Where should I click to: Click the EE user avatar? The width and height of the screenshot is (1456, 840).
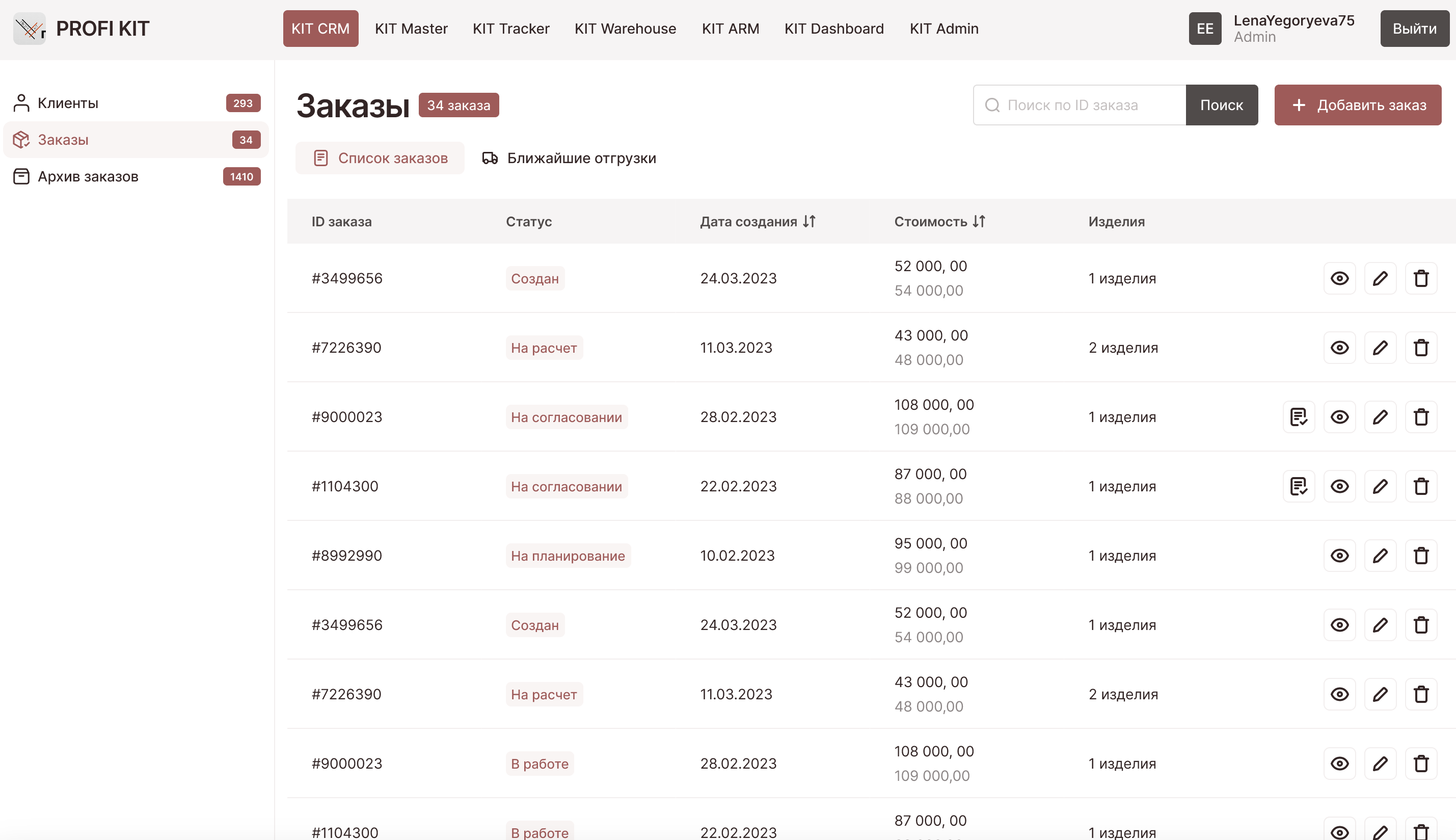tap(1204, 28)
